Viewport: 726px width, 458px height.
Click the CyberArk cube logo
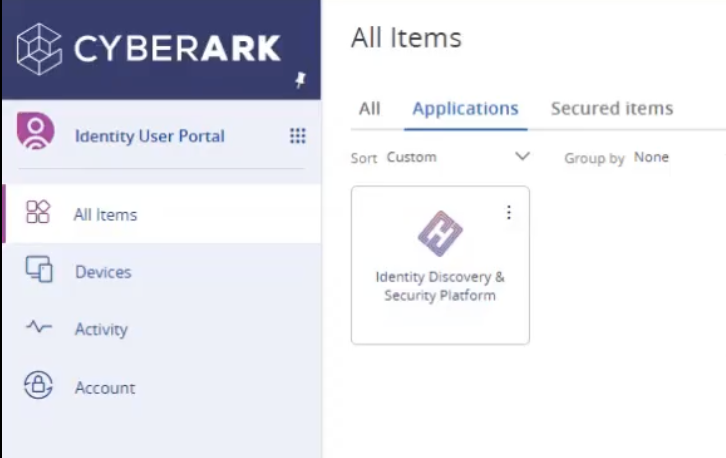click(39, 49)
